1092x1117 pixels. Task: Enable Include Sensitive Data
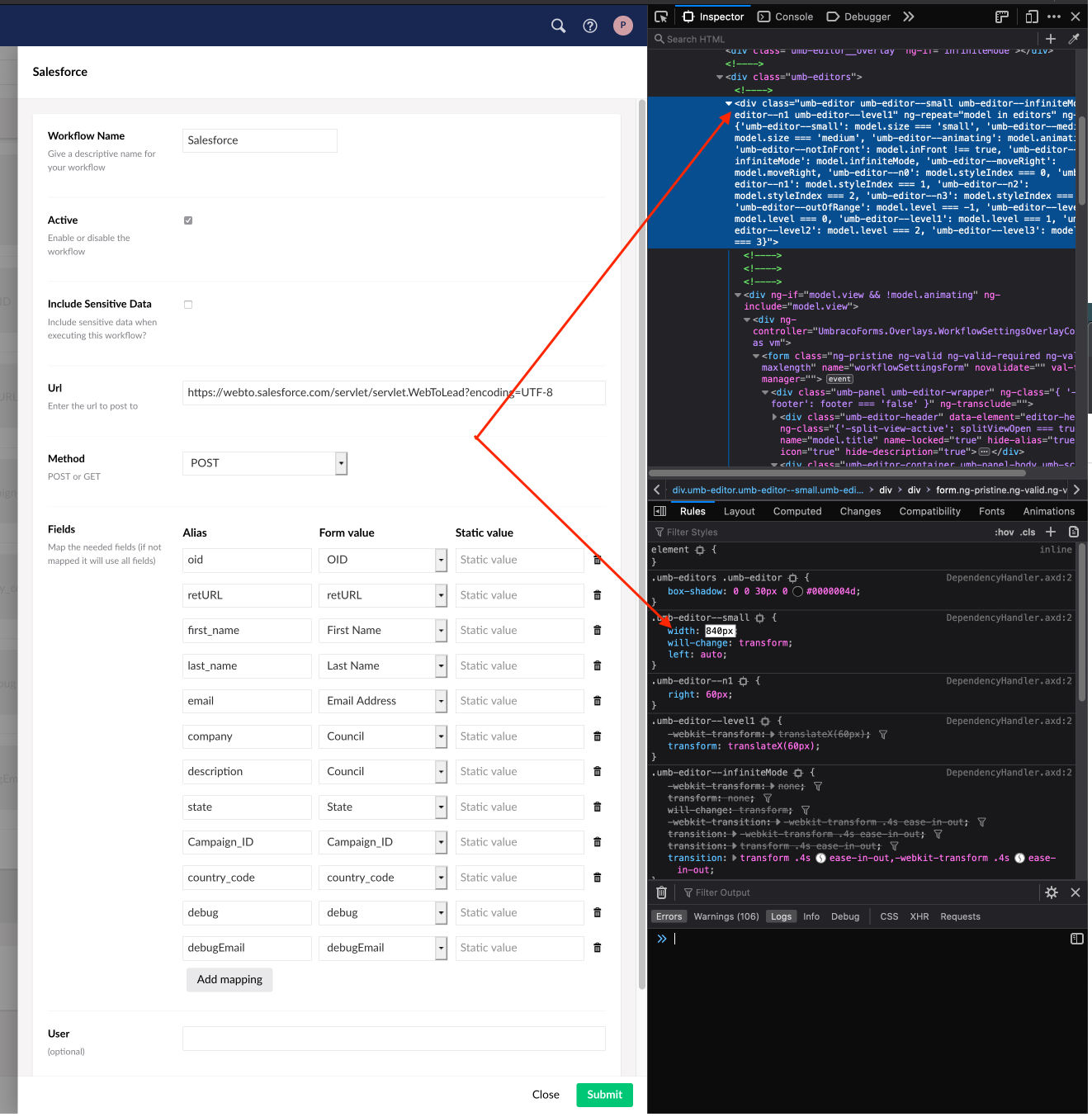tap(187, 305)
